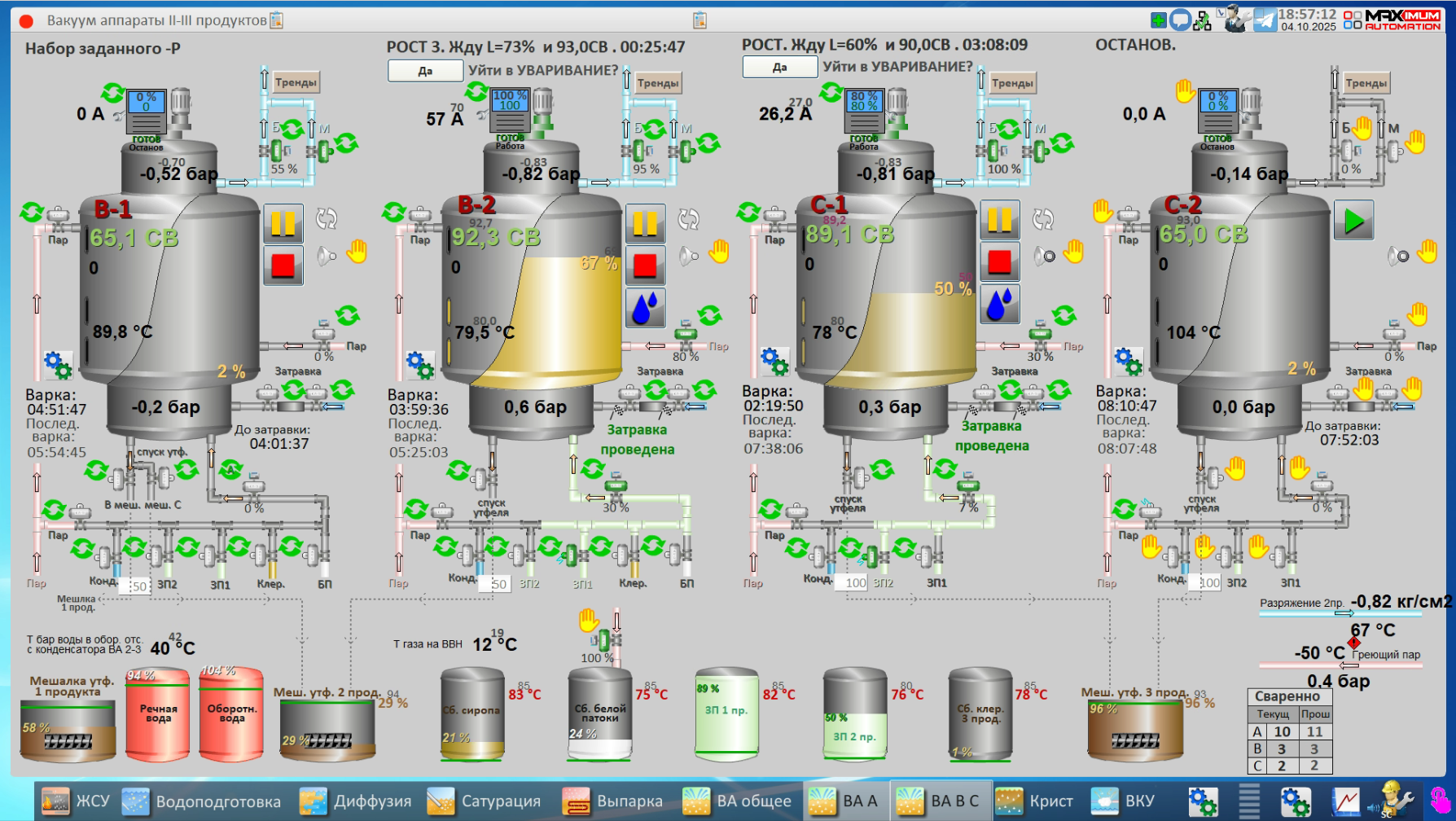
Task: Click the blue water drops button on C-1
Action: tap(999, 305)
